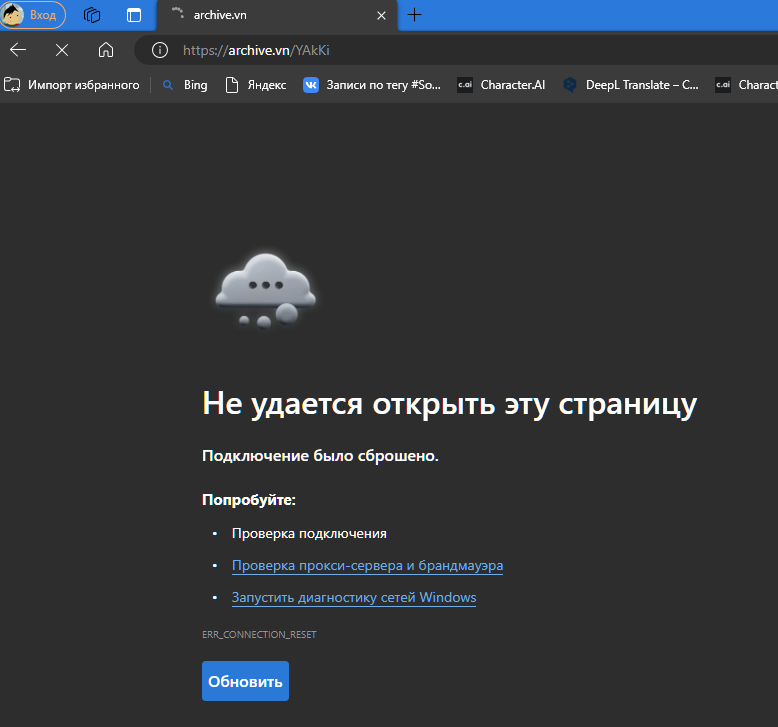Open the Яндекс bookmark
Screen dimensions: 778x727
pyautogui.click(x=256, y=85)
